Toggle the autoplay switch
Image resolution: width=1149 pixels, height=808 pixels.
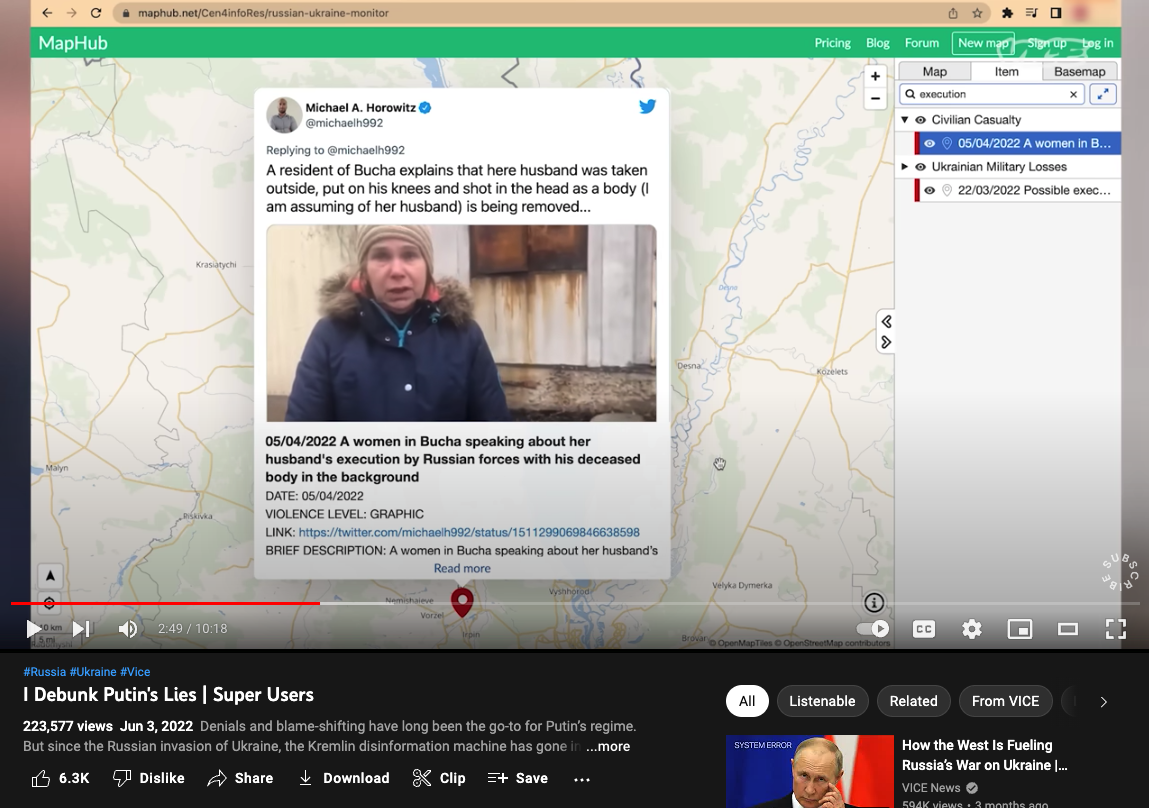click(873, 629)
